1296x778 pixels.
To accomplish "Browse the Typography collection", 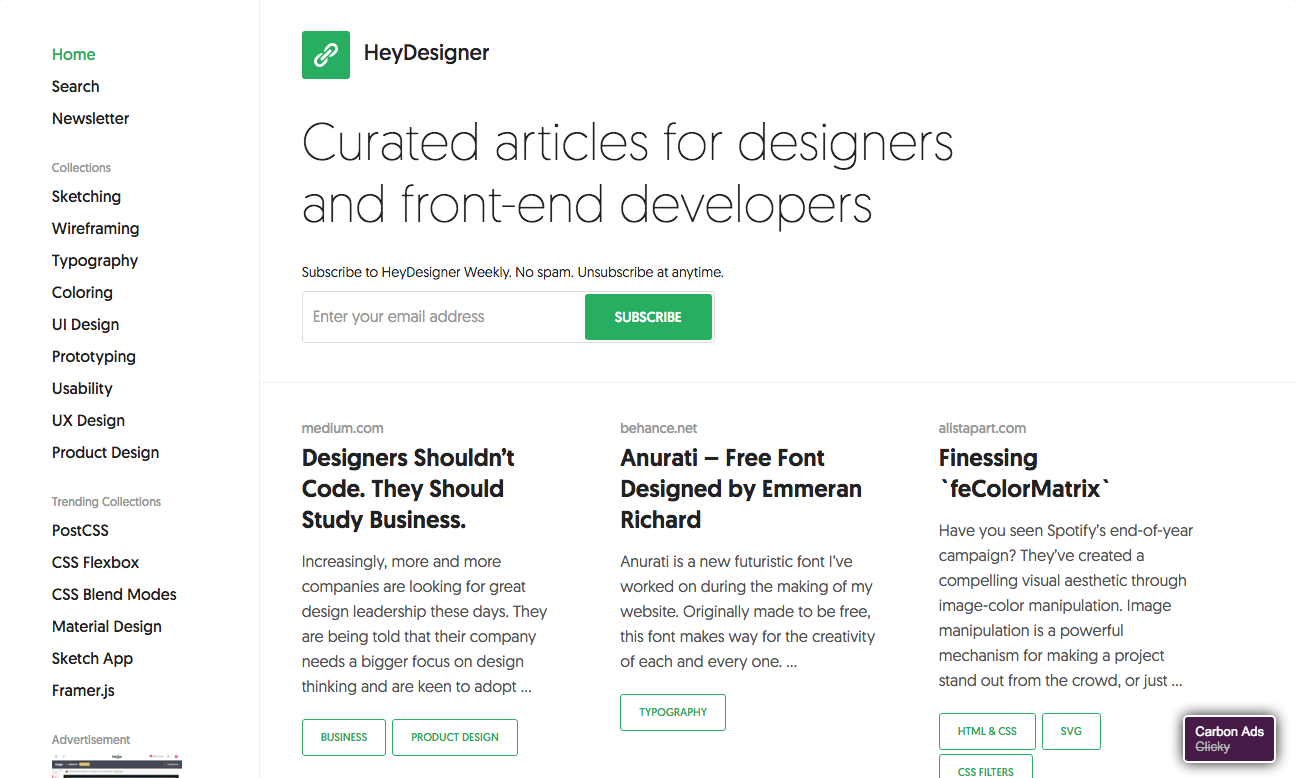I will click(x=94, y=260).
